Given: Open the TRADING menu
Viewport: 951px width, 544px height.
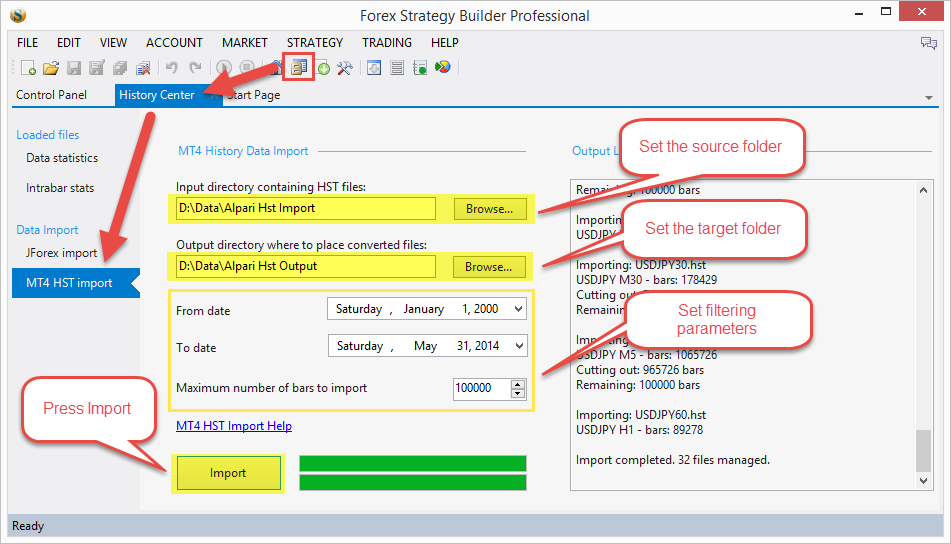Looking at the screenshot, I should [387, 42].
